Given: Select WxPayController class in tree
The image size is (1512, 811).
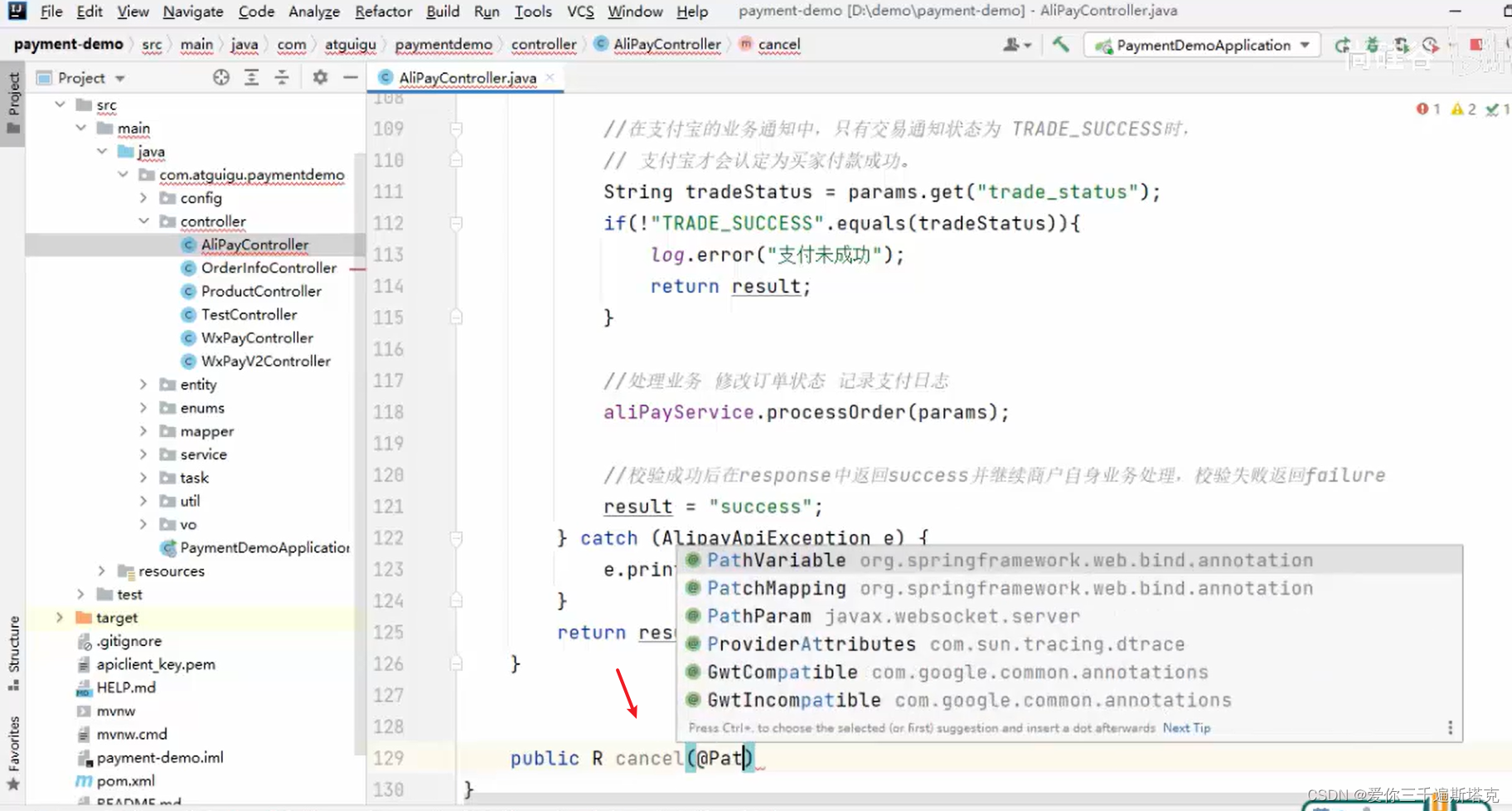Looking at the screenshot, I should 257,338.
